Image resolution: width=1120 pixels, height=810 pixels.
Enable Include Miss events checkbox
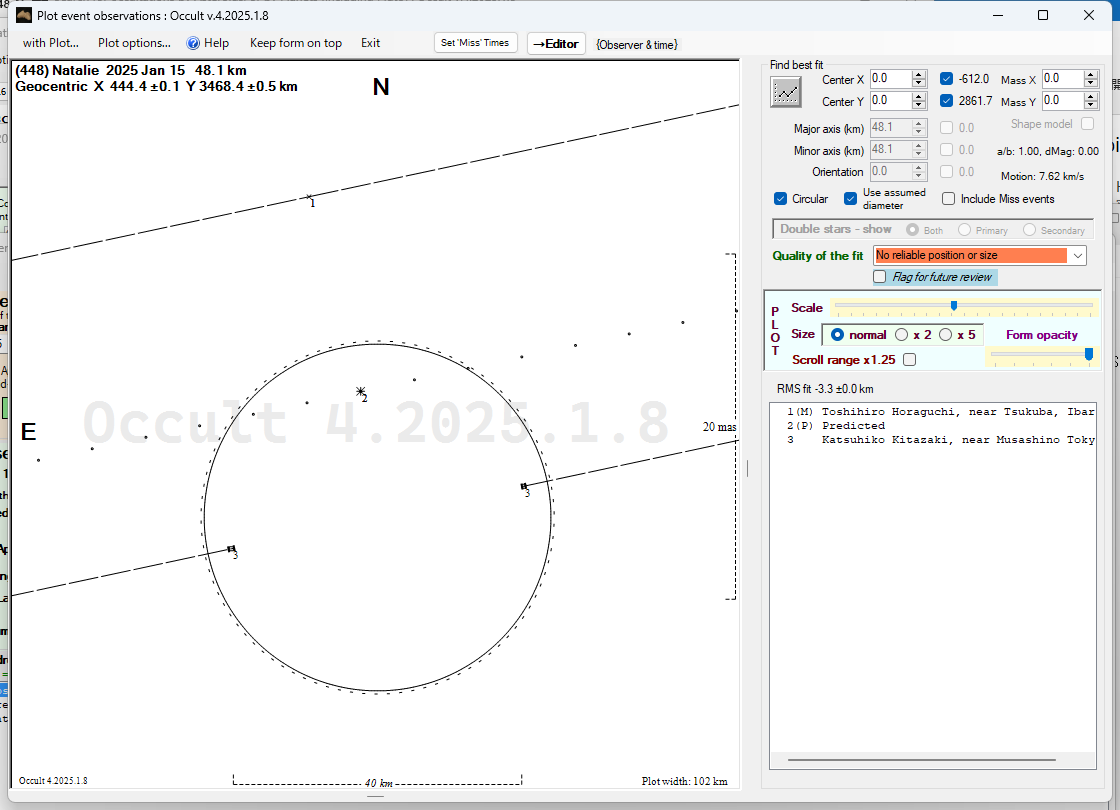point(949,199)
